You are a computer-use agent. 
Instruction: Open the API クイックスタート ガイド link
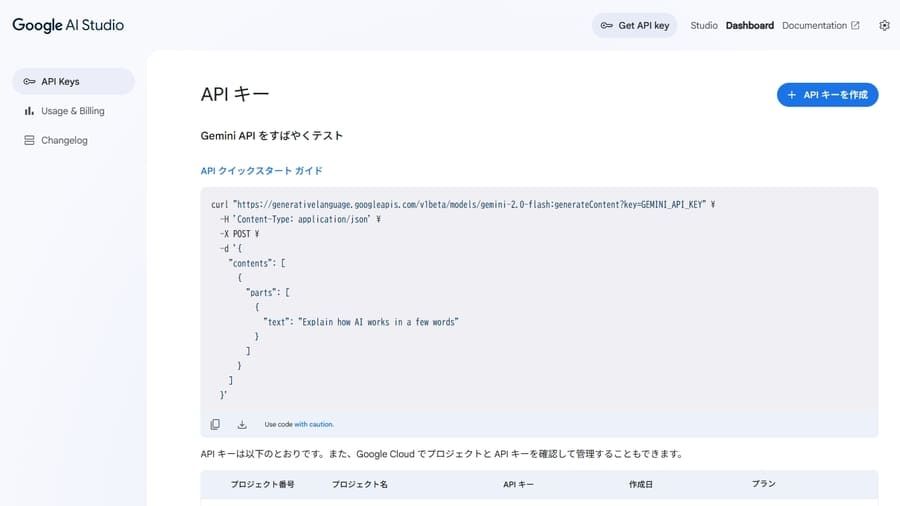pos(261,170)
